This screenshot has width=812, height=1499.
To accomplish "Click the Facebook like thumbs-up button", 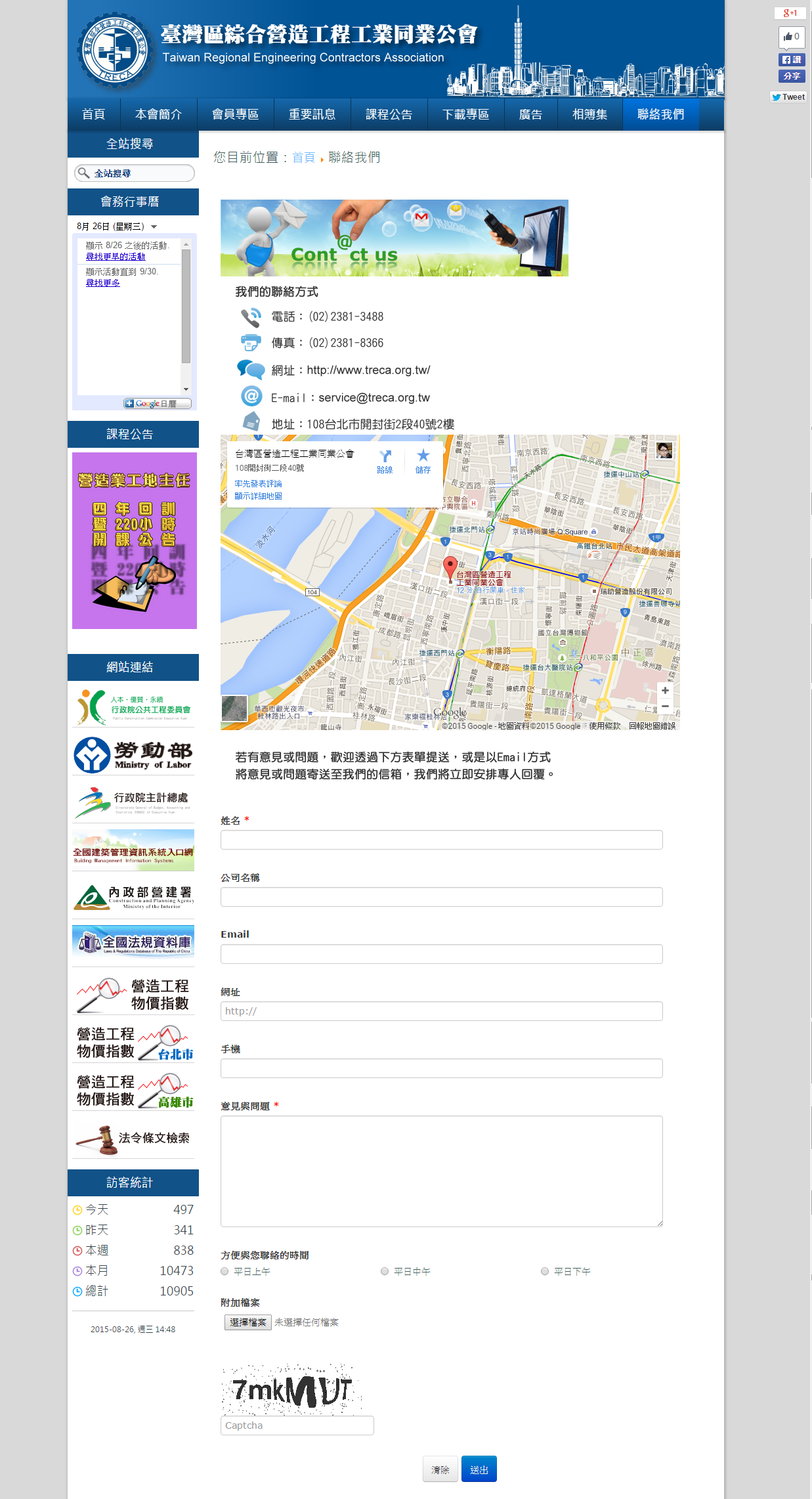I will pyautogui.click(x=791, y=37).
